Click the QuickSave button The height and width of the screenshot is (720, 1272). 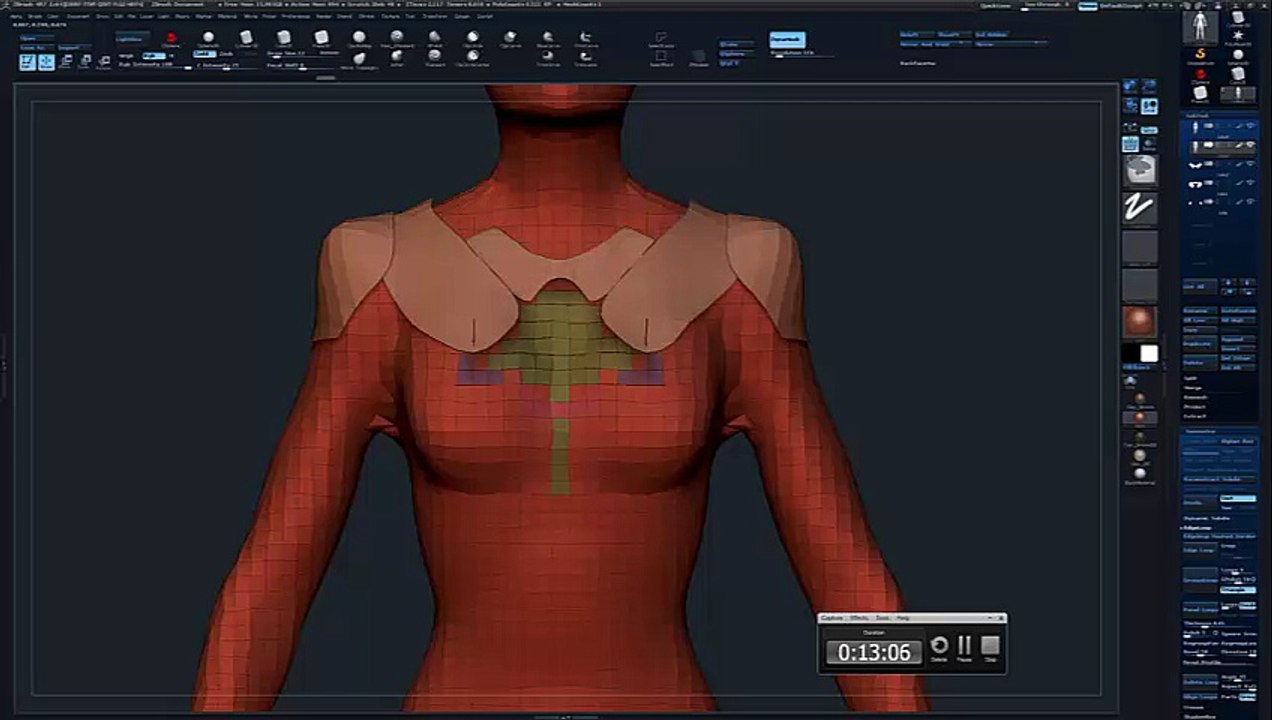click(x=995, y=4)
